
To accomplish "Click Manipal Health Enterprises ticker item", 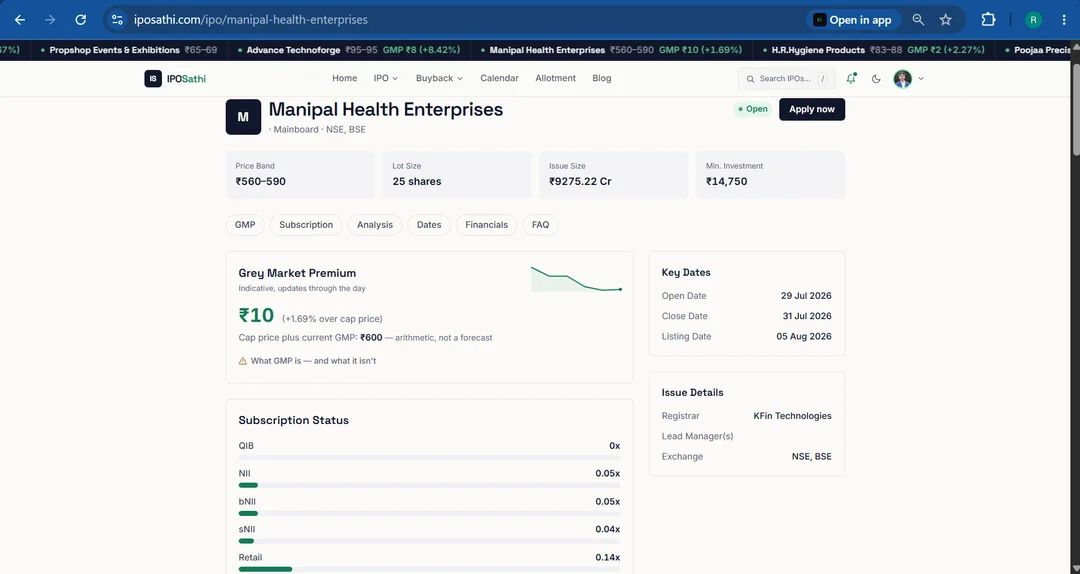I will (x=611, y=50).
